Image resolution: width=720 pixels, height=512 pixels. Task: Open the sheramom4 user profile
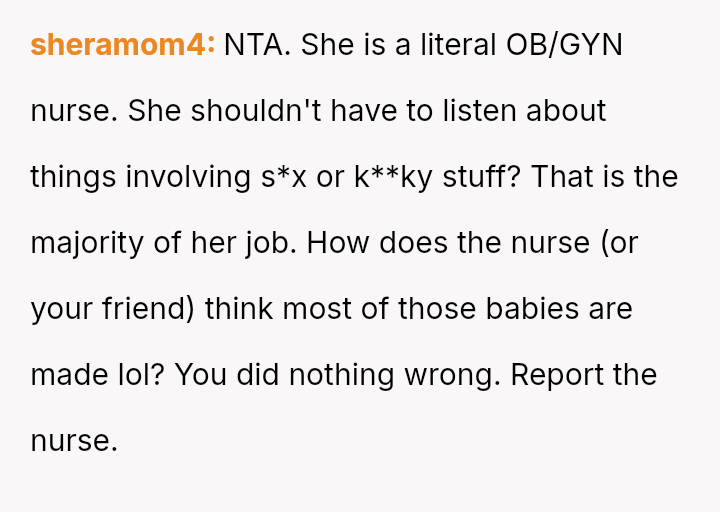coord(122,45)
